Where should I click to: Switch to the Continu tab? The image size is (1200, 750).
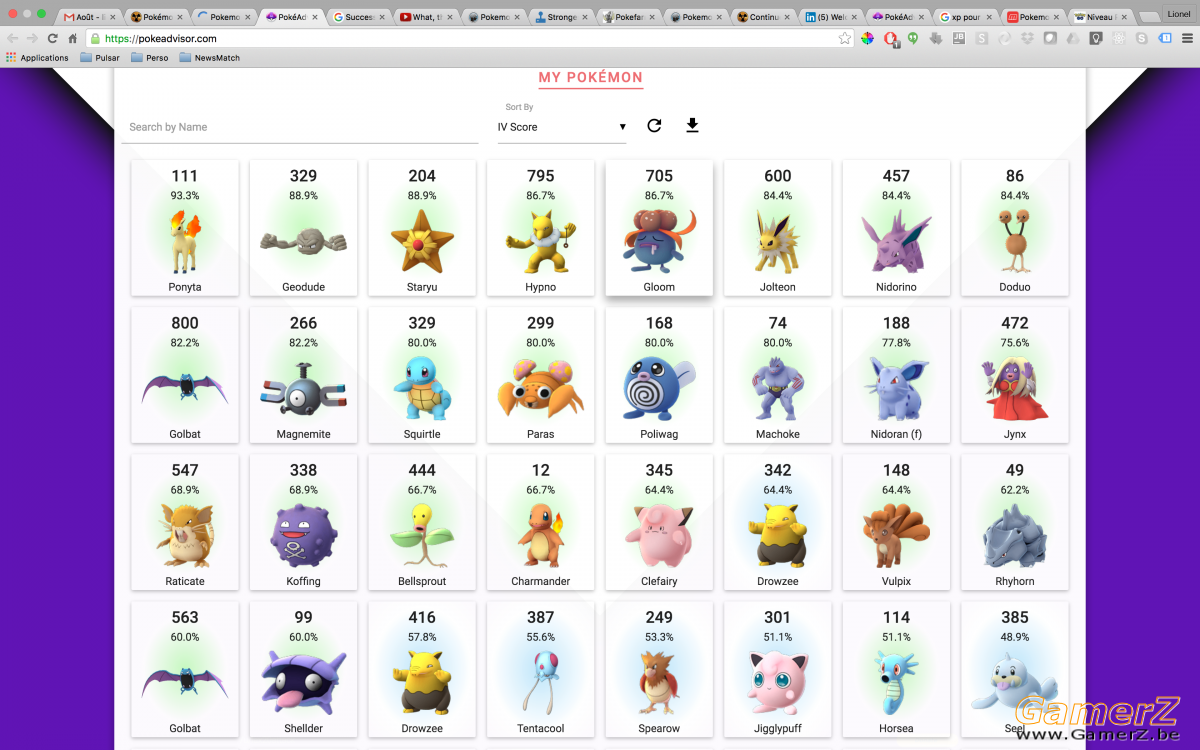coord(764,17)
